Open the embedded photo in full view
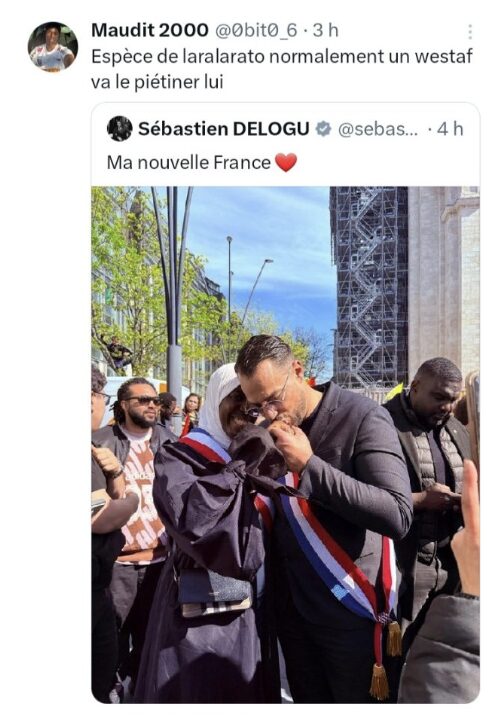Viewport: 488px width, 726px height. (285, 444)
